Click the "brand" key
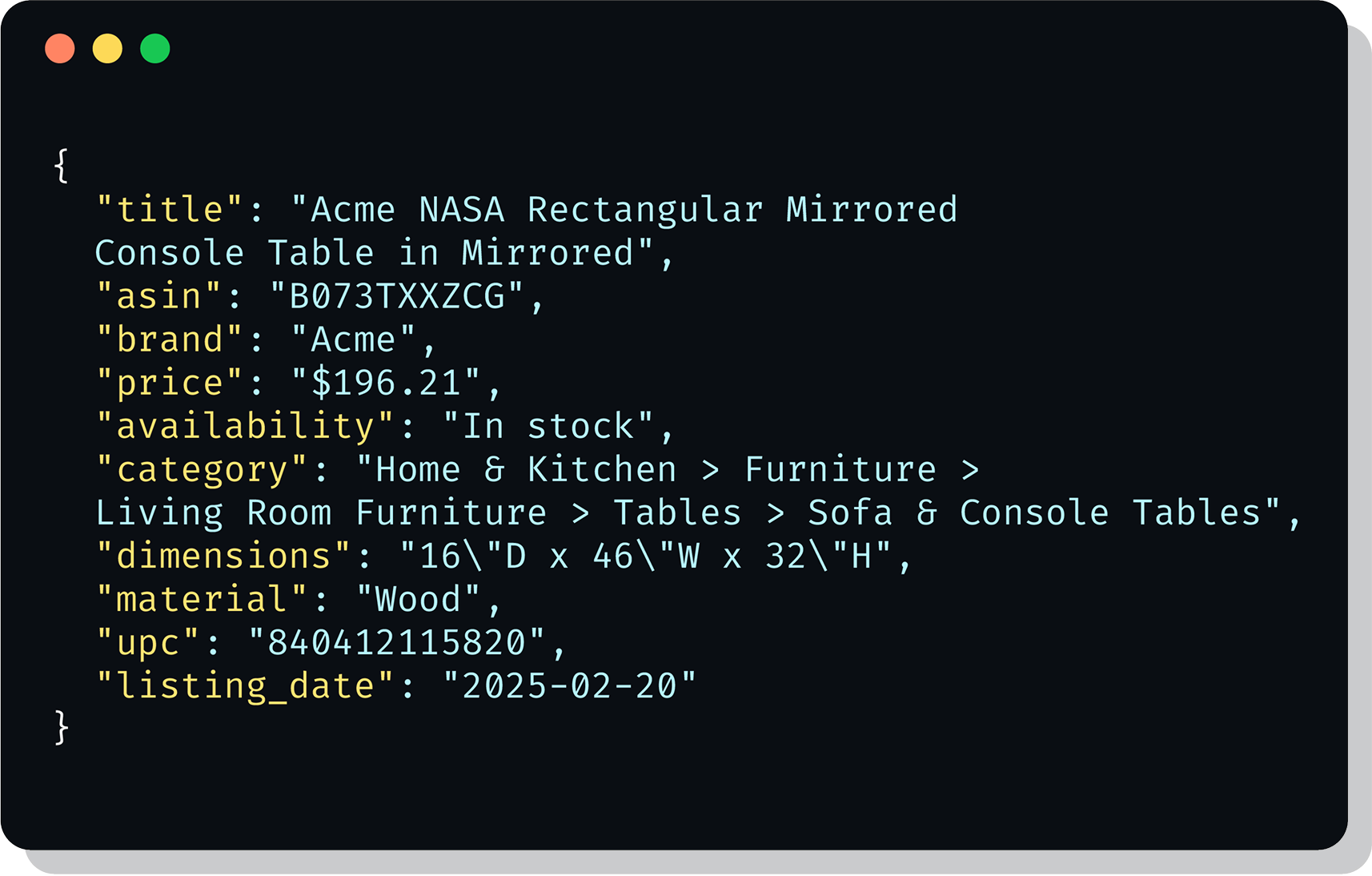The width and height of the screenshot is (1372, 876). 169,340
